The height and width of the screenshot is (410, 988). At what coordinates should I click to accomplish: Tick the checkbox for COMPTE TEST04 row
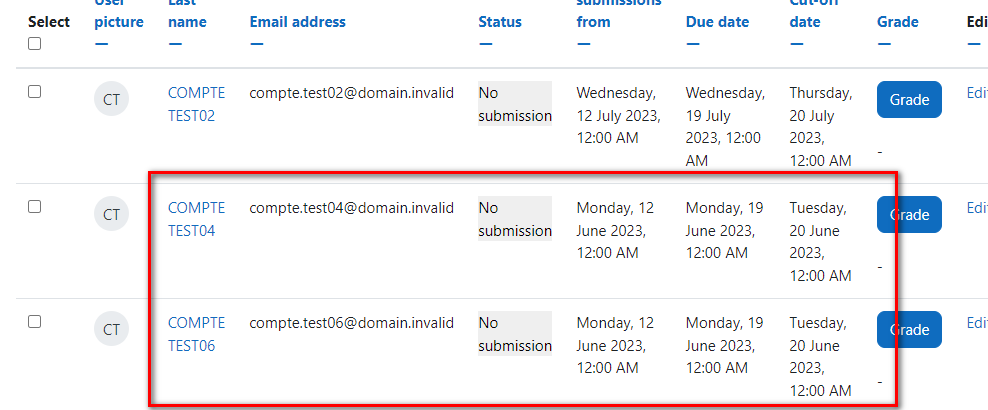pyautogui.click(x=35, y=207)
